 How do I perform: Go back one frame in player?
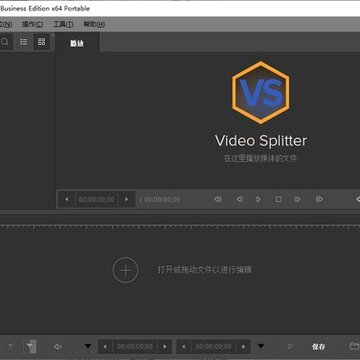pyautogui.click(x=239, y=199)
